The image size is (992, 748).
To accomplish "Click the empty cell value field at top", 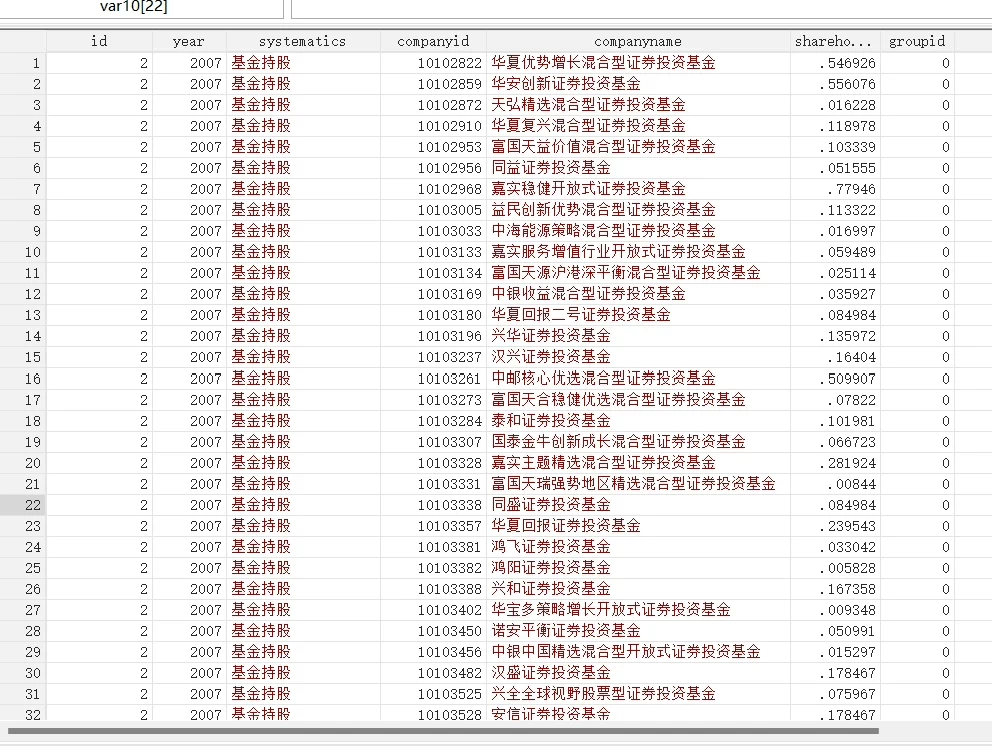I will pos(640,8).
